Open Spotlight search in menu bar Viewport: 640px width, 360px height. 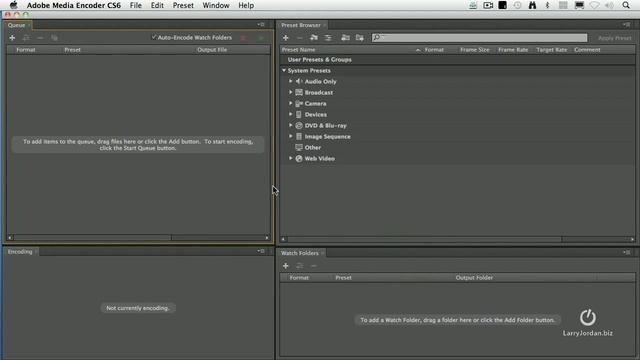pos(626,5)
